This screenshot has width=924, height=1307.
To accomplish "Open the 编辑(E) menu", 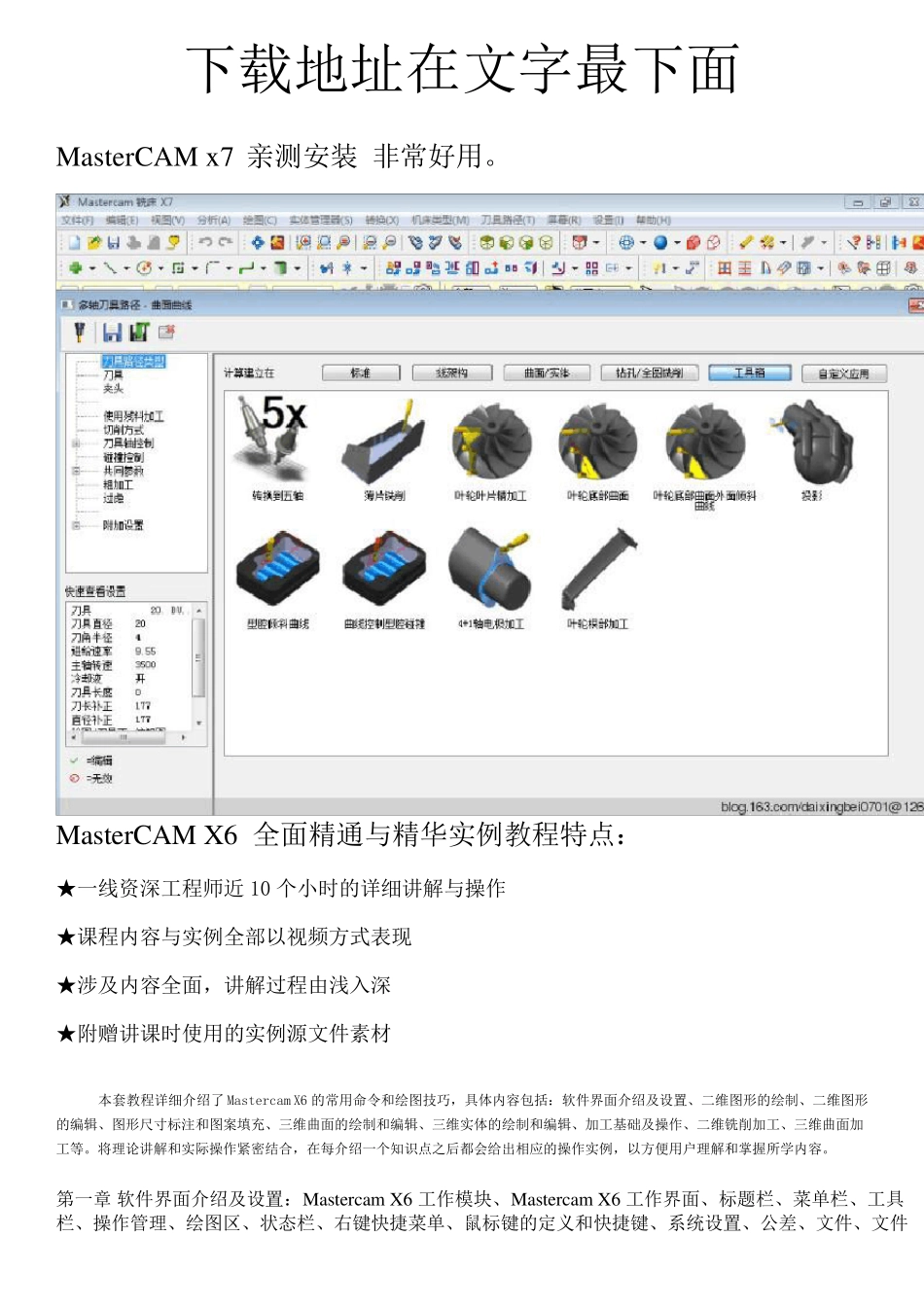I will (122, 221).
